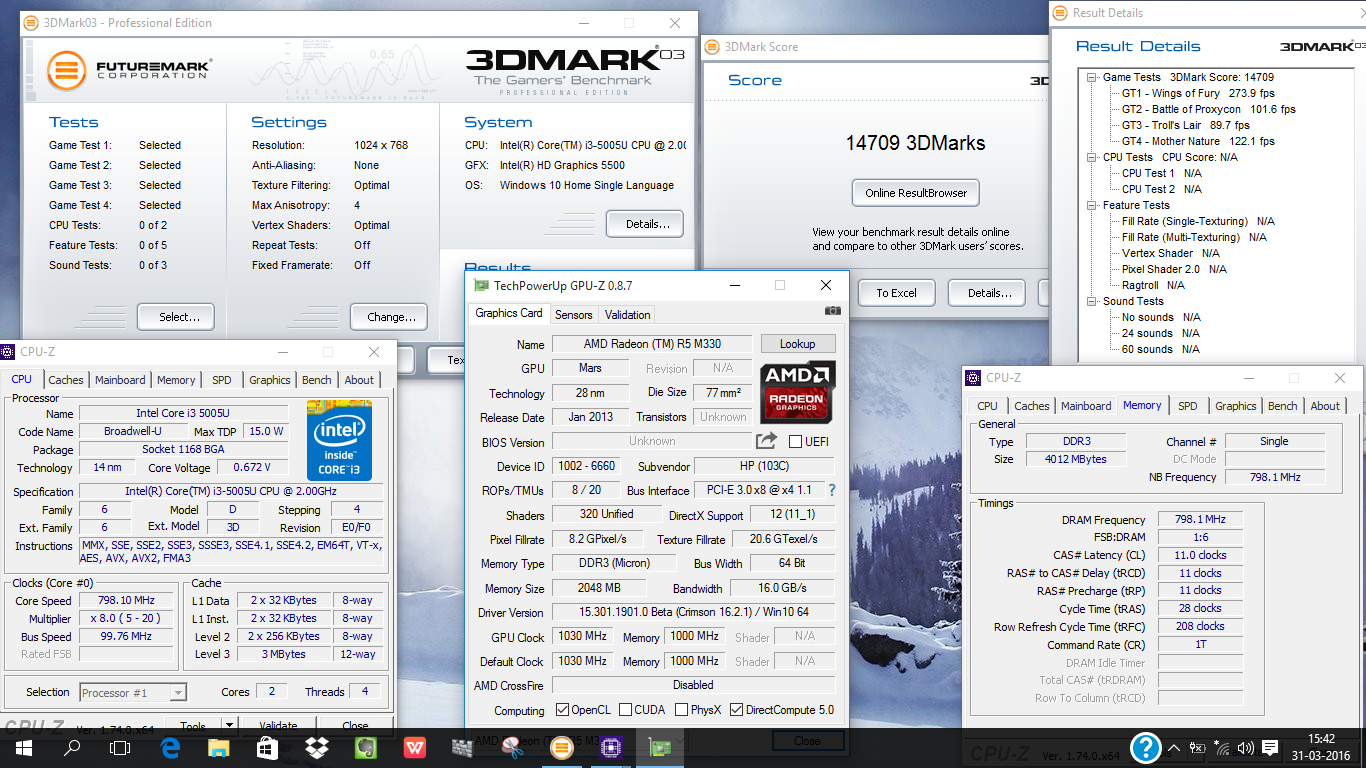Open the Graphics tab in right CPU-Z
The width and height of the screenshot is (1366, 768).
1236,406
